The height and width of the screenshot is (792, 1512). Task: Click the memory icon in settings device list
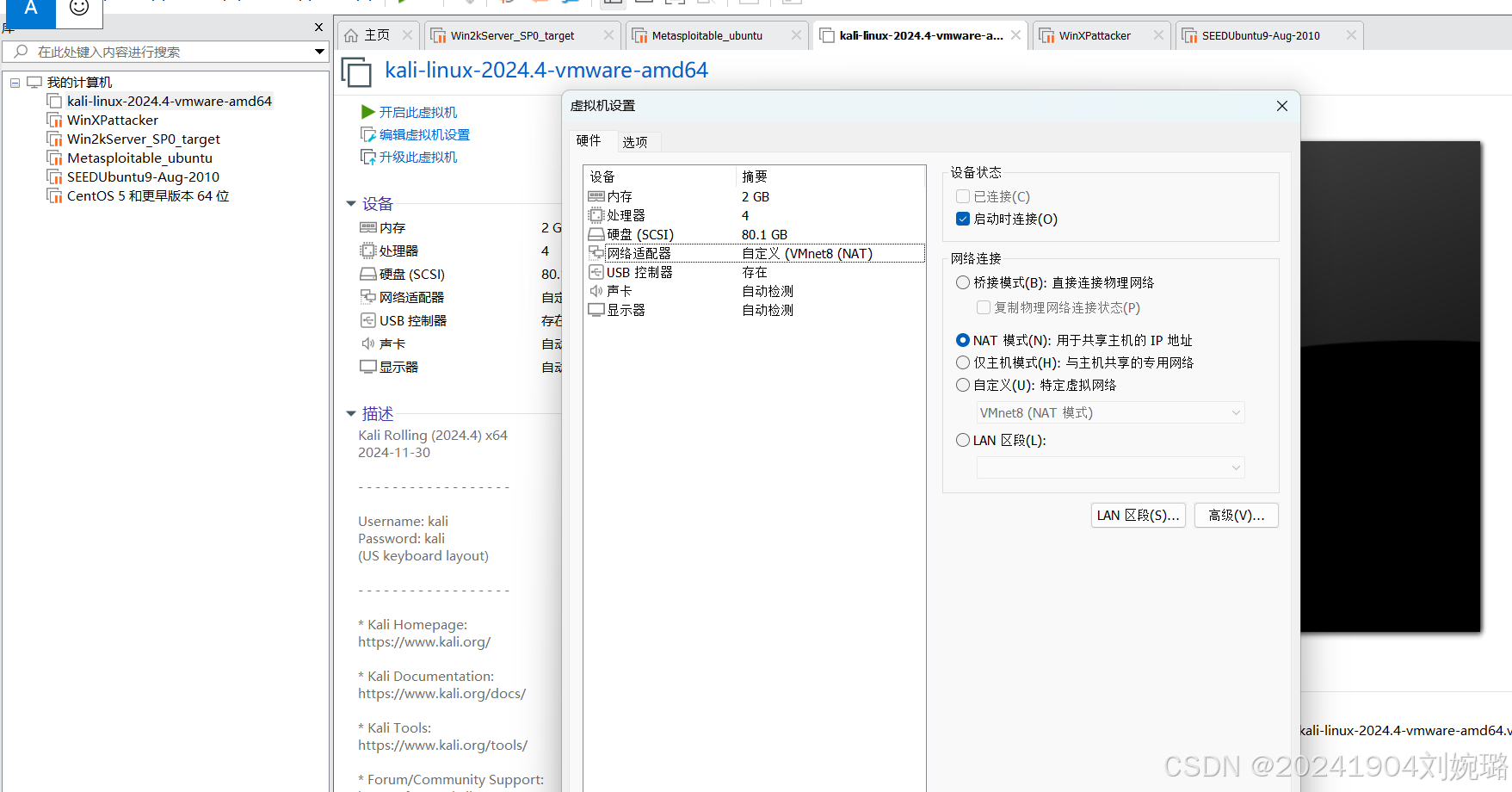(x=596, y=196)
